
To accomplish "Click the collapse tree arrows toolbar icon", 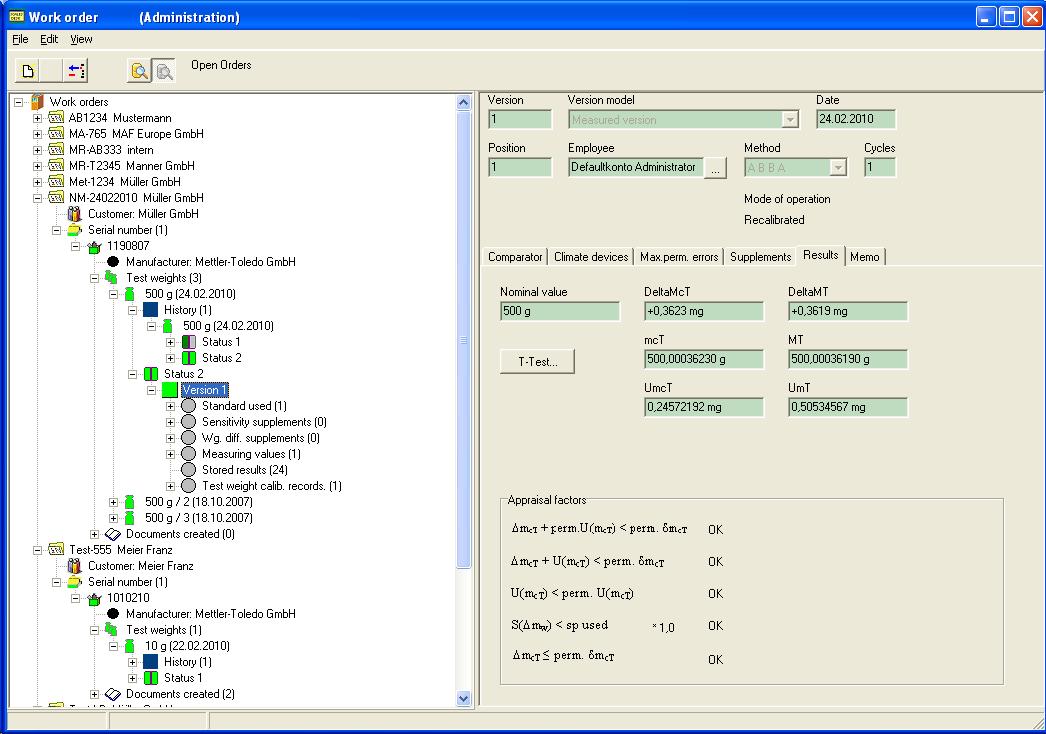I will pos(76,70).
